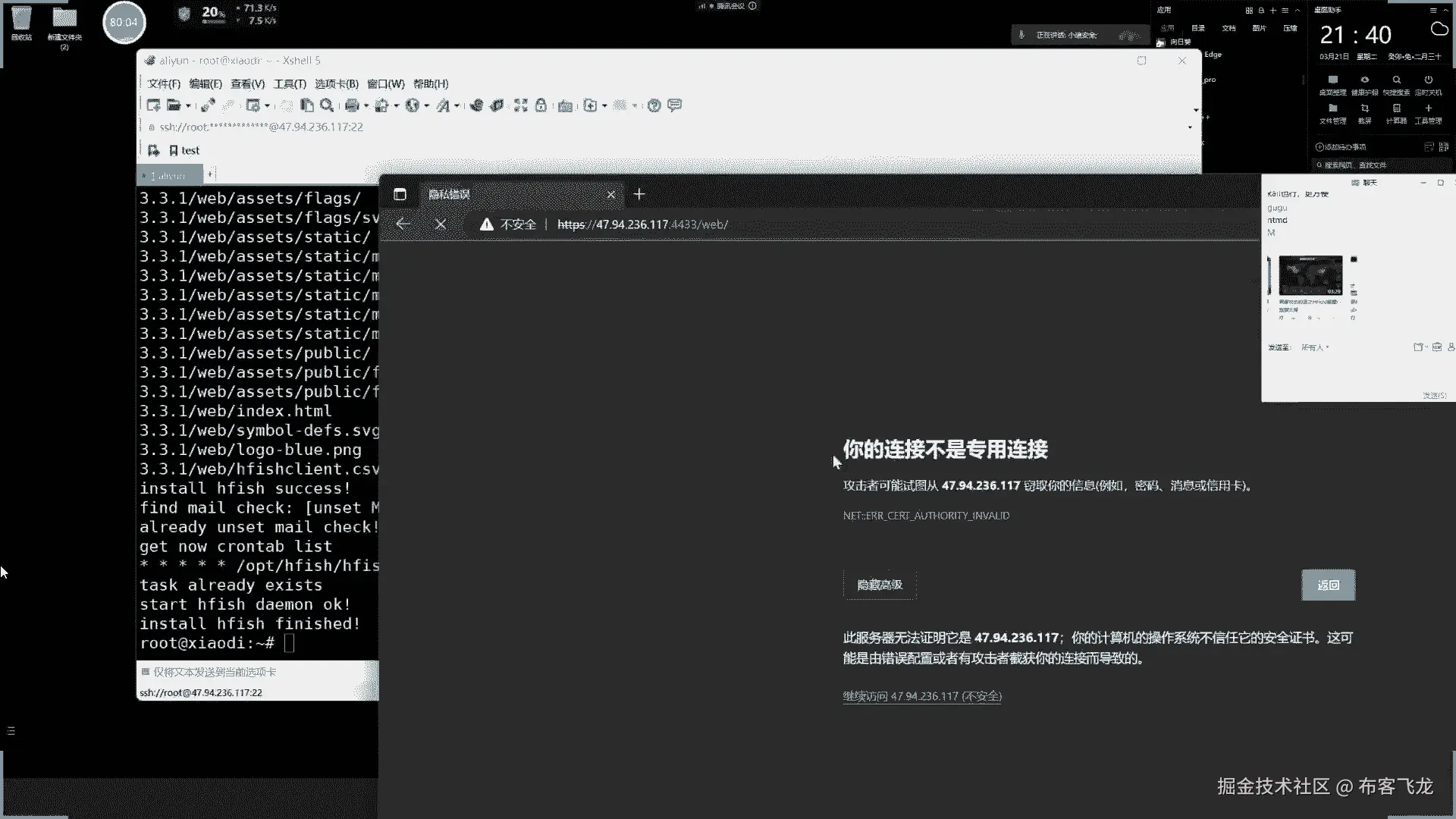
Task: Open the 工具(T) menu in Xshell
Action: click(290, 83)
